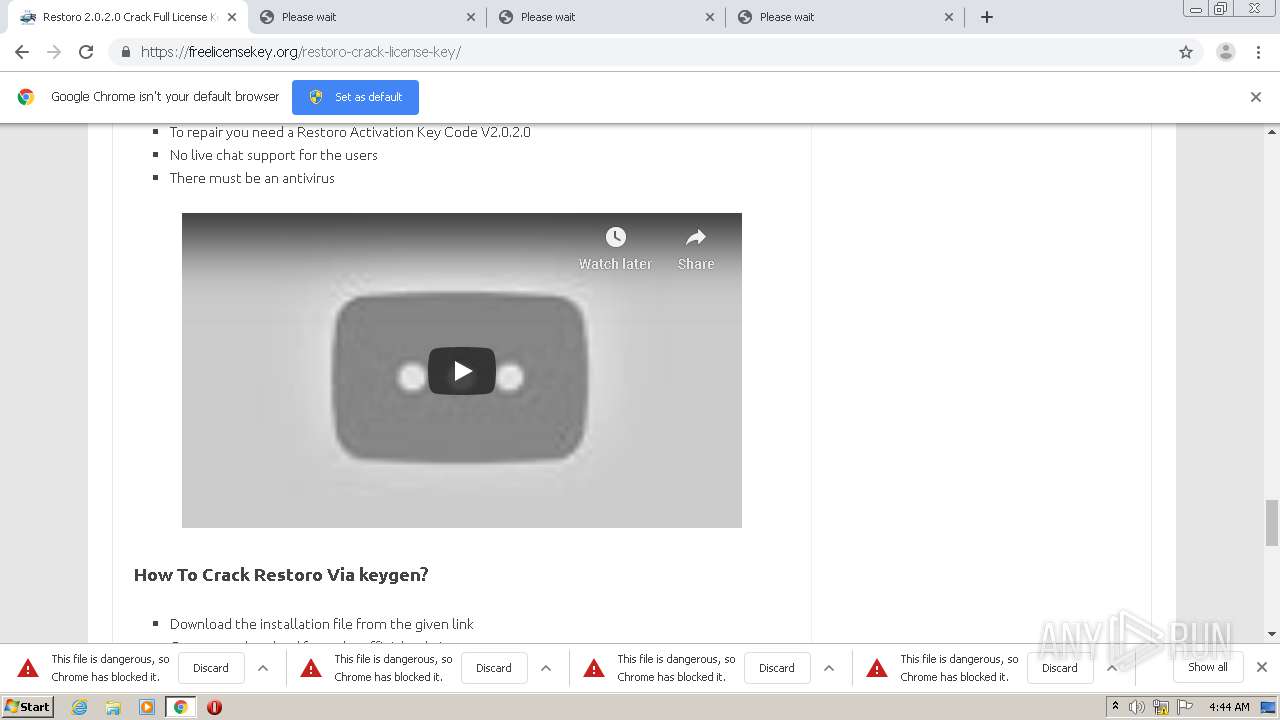Open the Windows Start menu
The width and height of the screenshot is (1280, 720).
click(x=27, y=707)
